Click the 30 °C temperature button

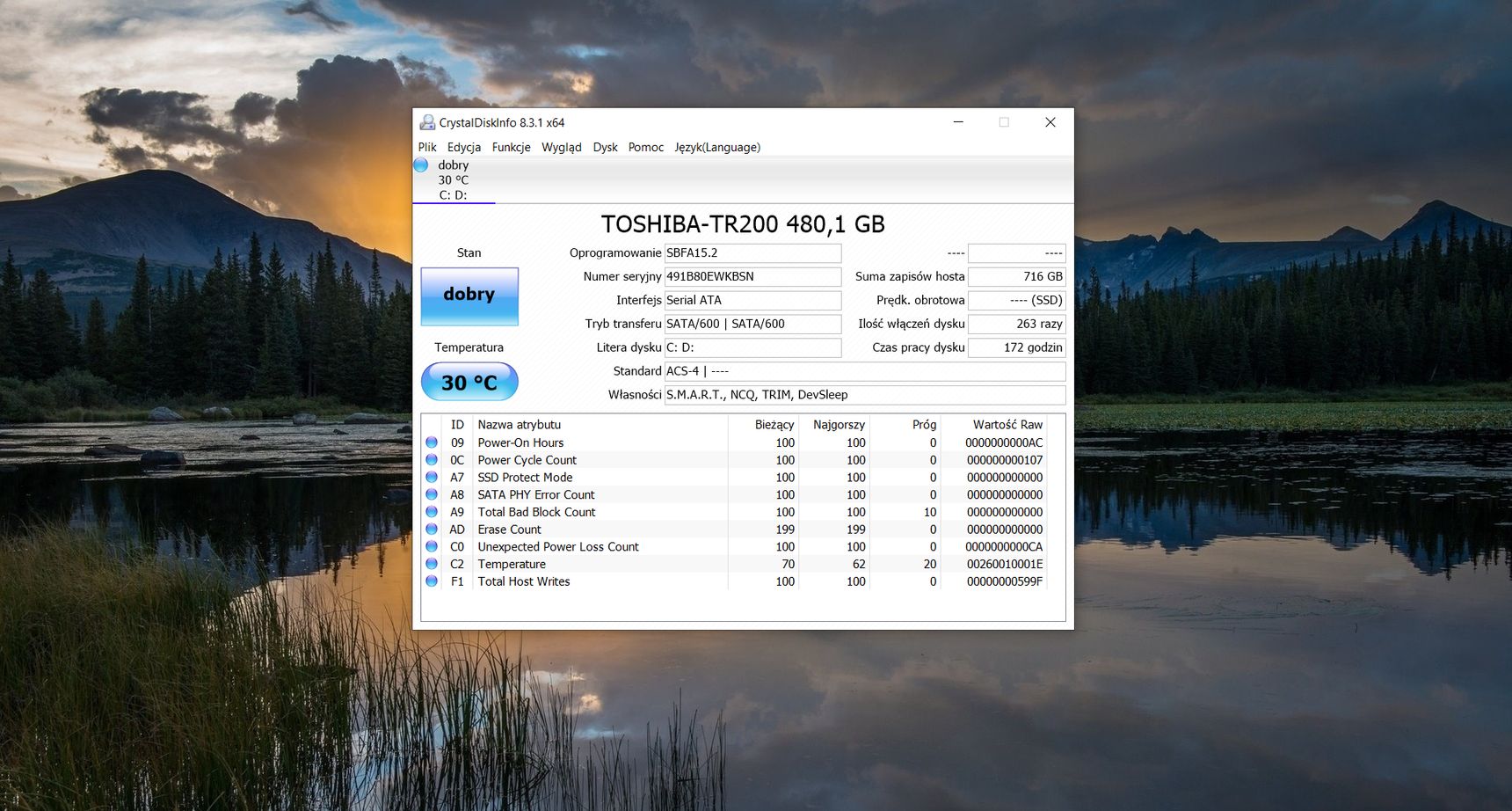(x=469, y=382)
